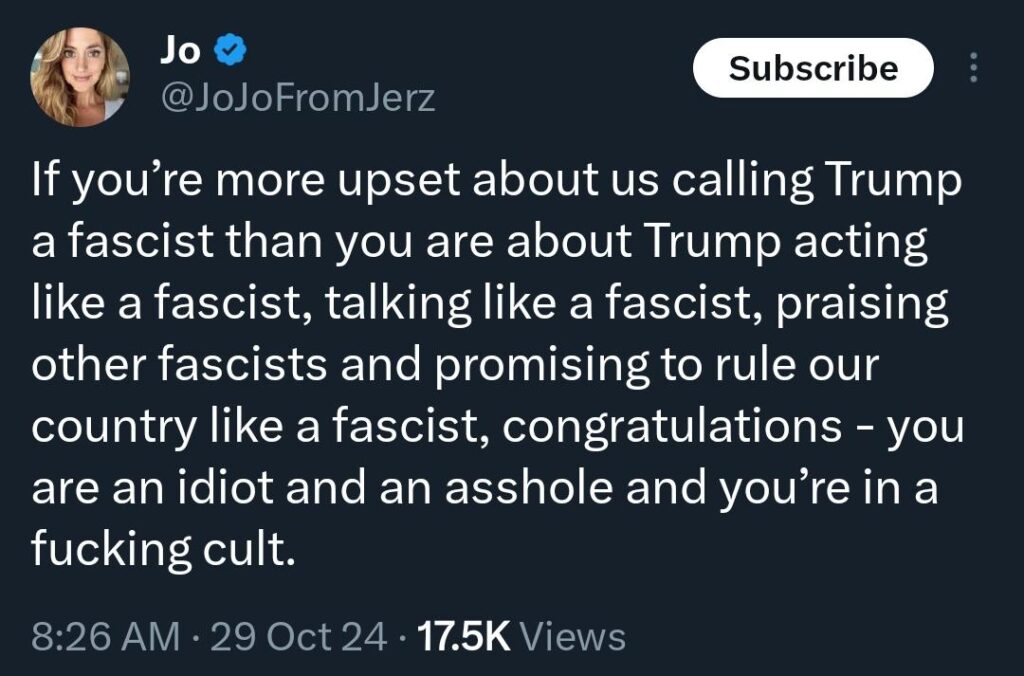Click the line starting "other fascists and promising"
Screen dimensions: 1024x676
coord(454,365)
